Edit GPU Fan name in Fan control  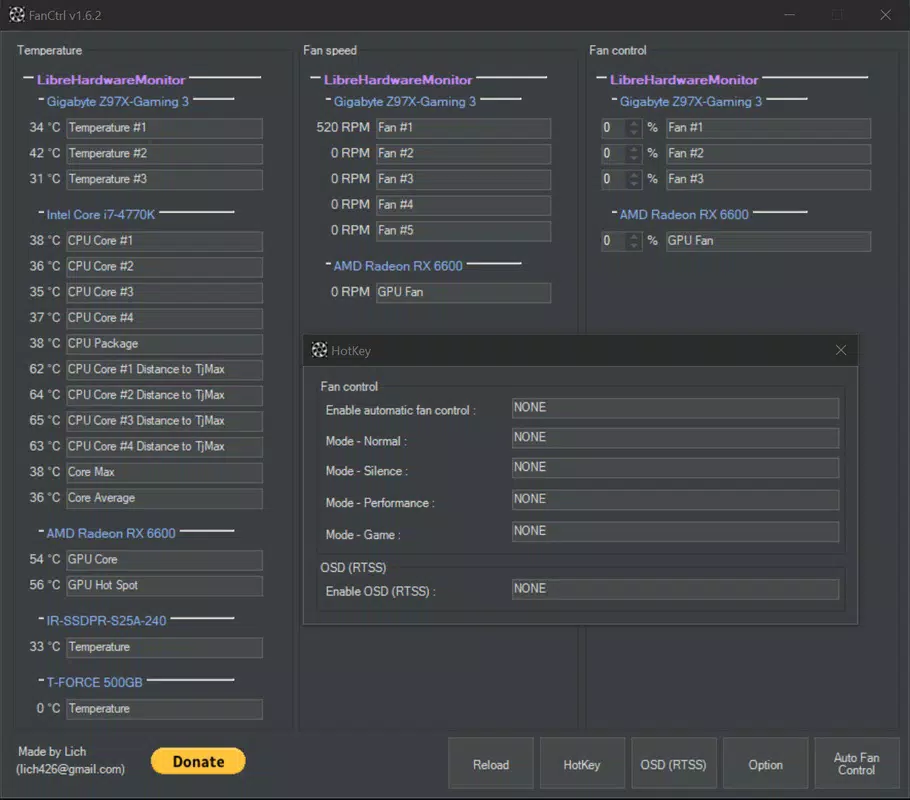click(x=768, y=242)
